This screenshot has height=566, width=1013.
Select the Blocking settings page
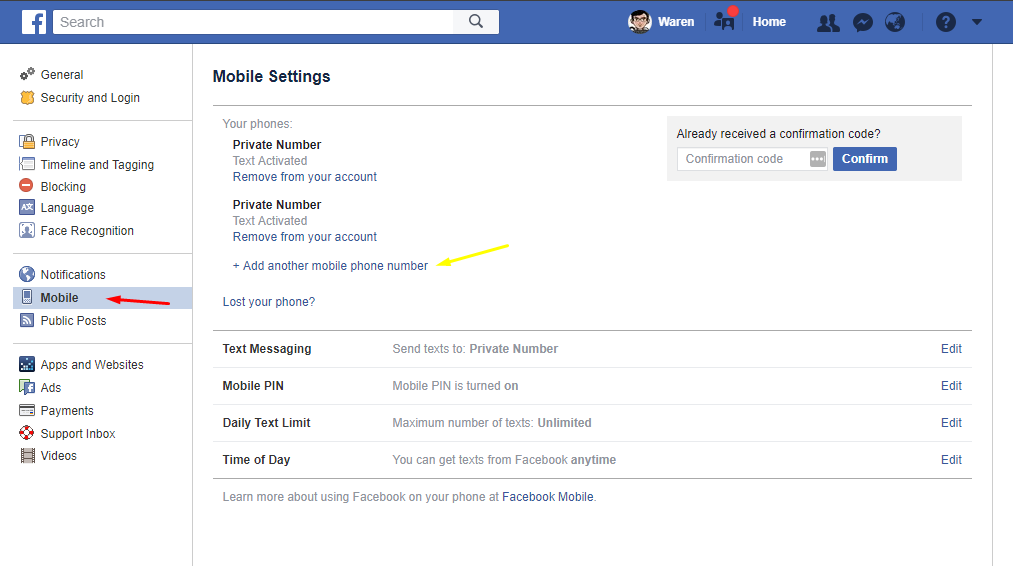(63, 186)
